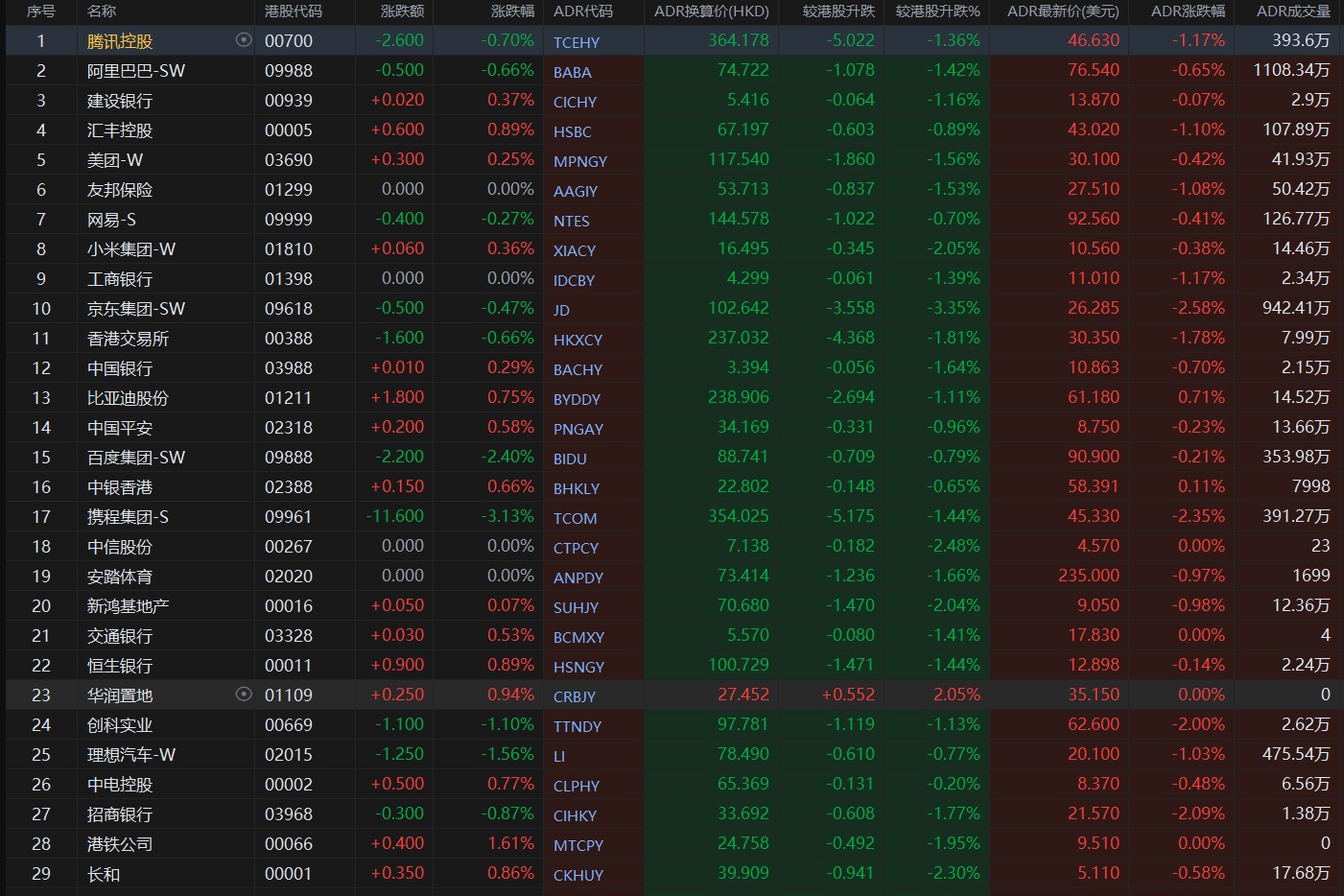Select the 中信股份 stock name

(120, 547)
